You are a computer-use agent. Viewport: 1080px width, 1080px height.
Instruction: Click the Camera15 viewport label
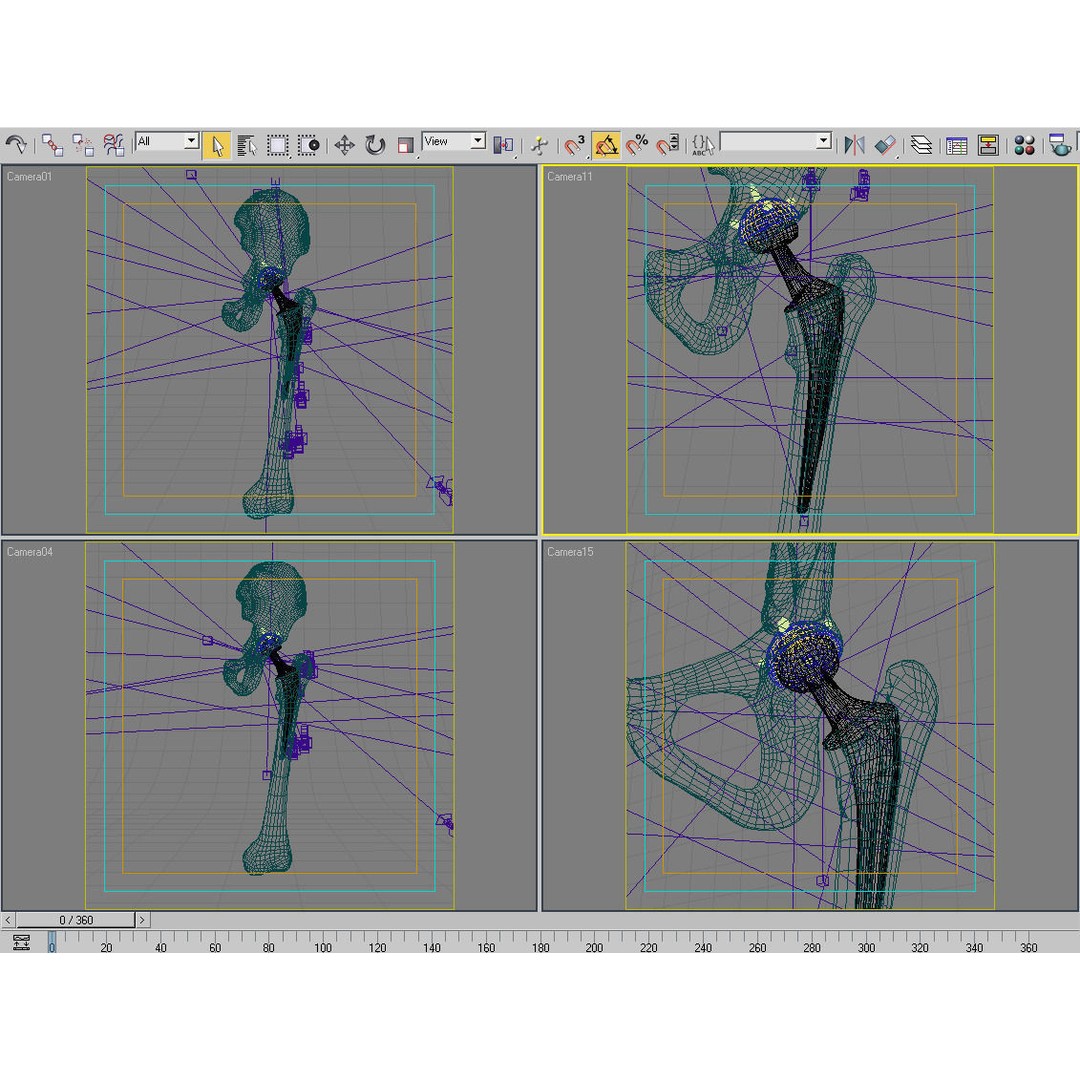[570, 552]
